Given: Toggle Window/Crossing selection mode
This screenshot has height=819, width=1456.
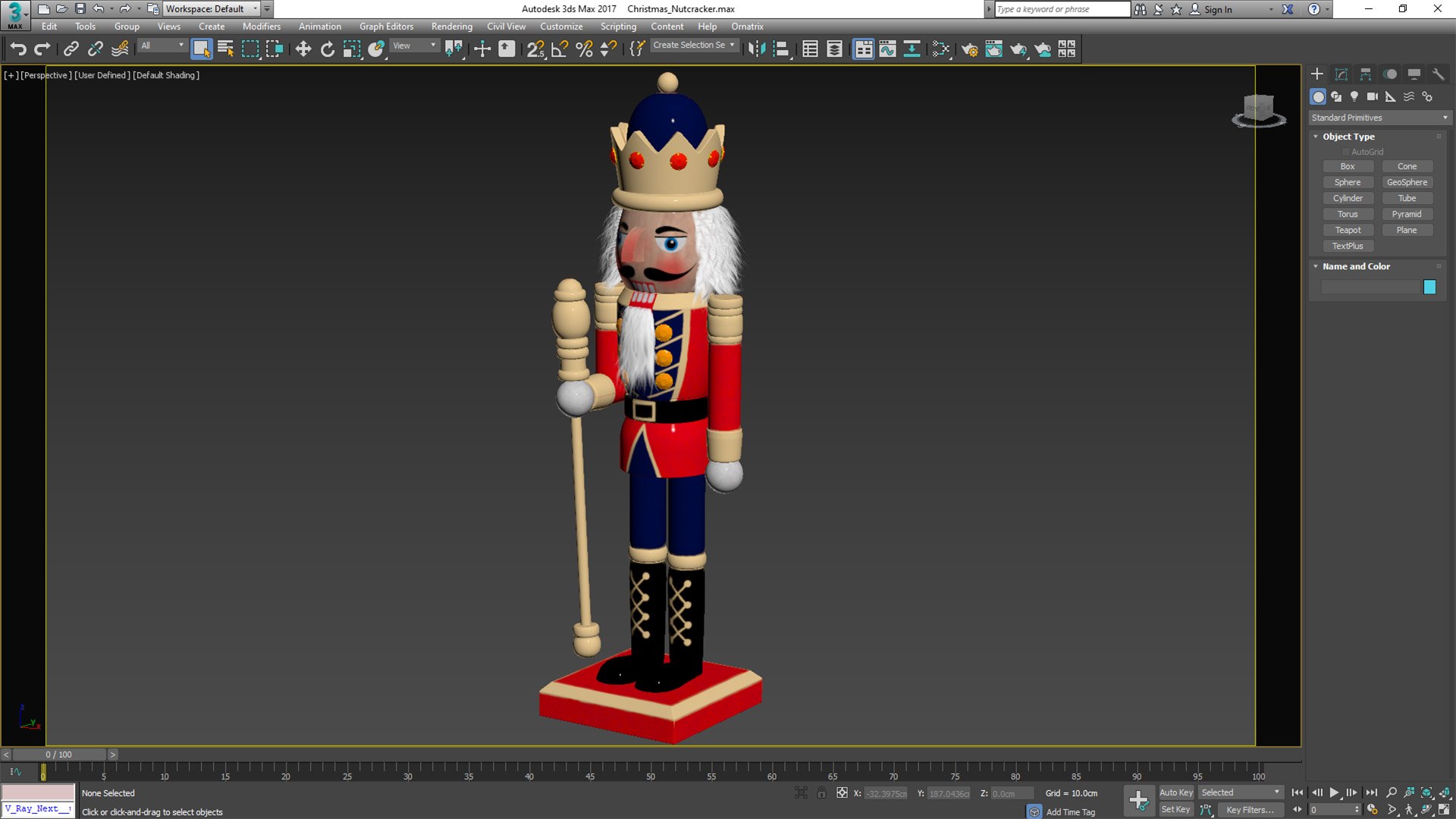Looking at the screenshot, I should 275,49.
